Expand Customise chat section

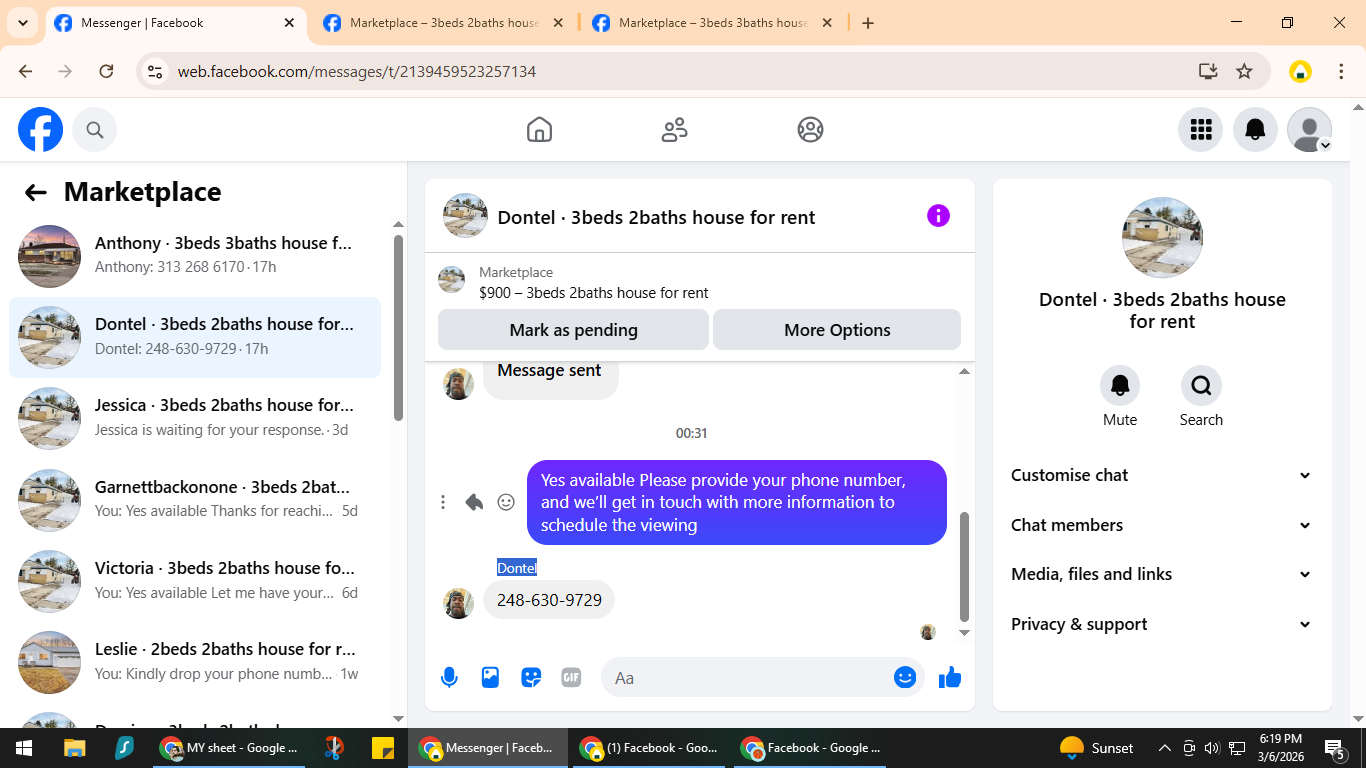click(1162, 475)
